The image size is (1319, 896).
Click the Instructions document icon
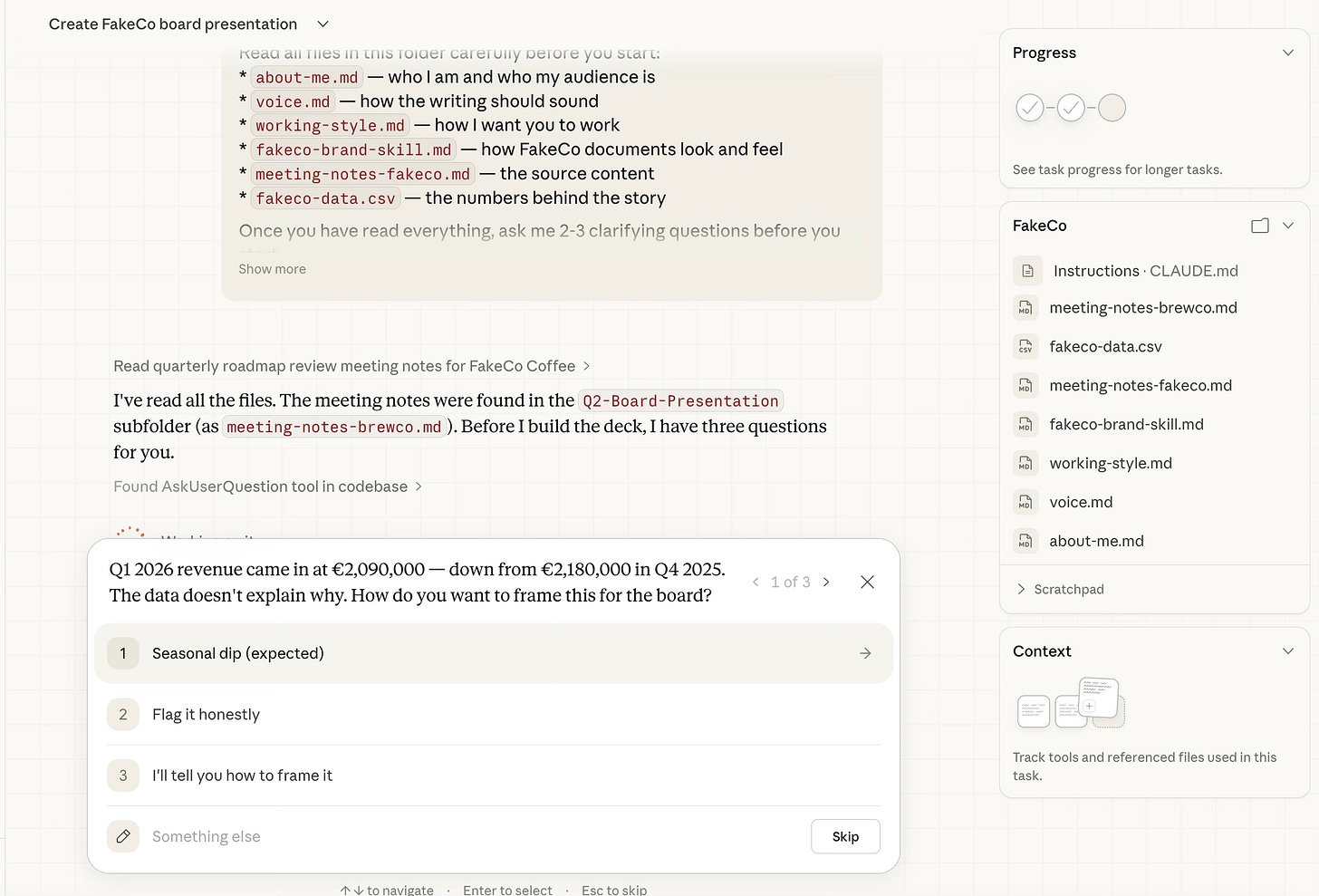click(x=1027, y=271)
